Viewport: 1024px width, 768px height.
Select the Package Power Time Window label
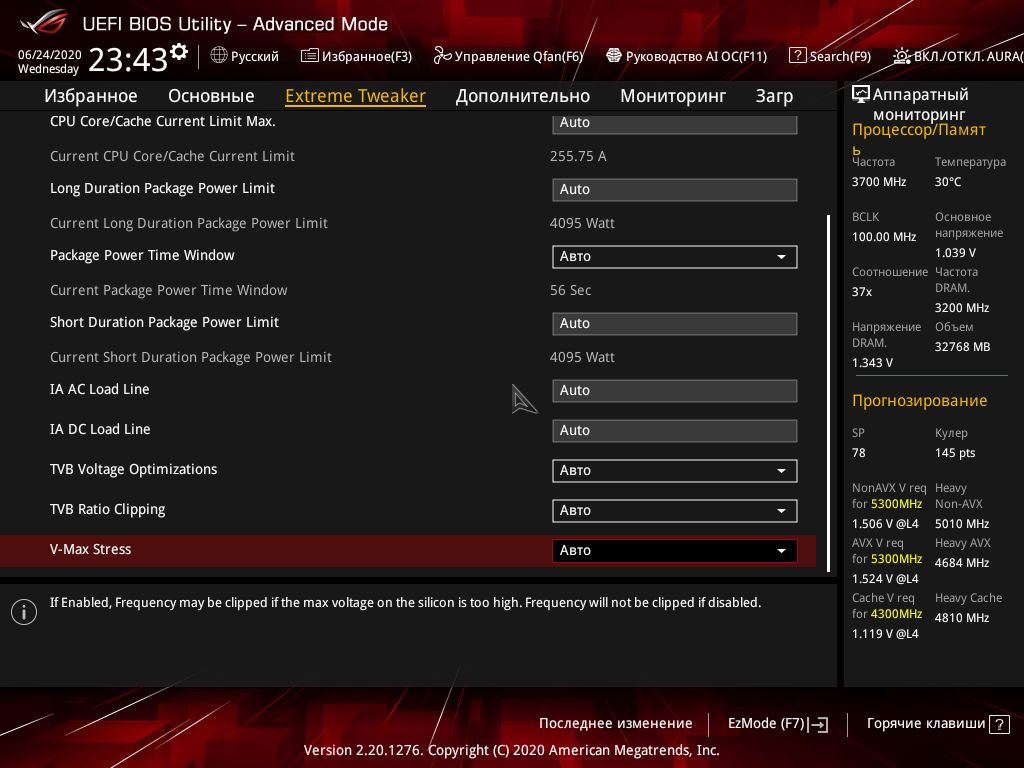tap(142, 255)
